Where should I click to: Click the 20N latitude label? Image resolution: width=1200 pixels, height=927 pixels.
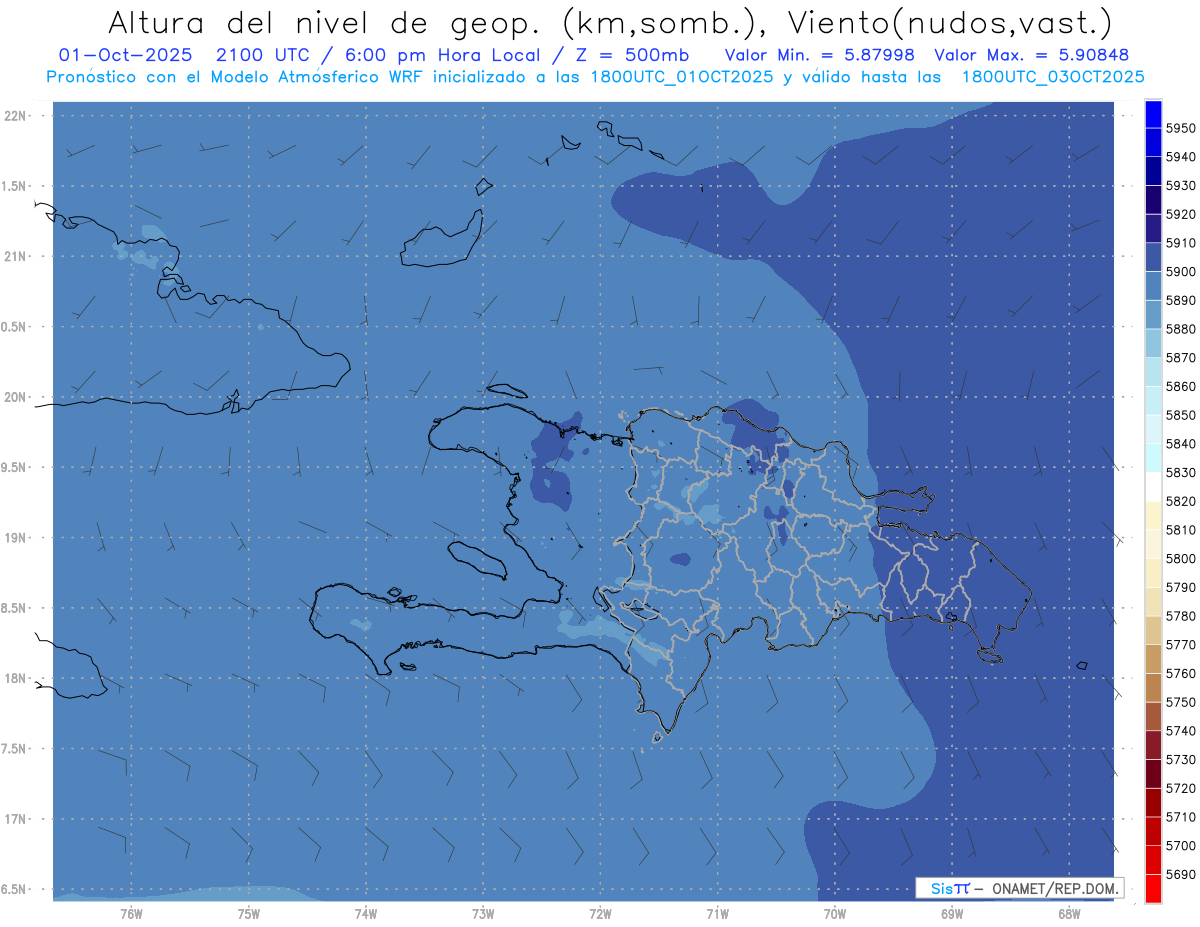point(15,397)
